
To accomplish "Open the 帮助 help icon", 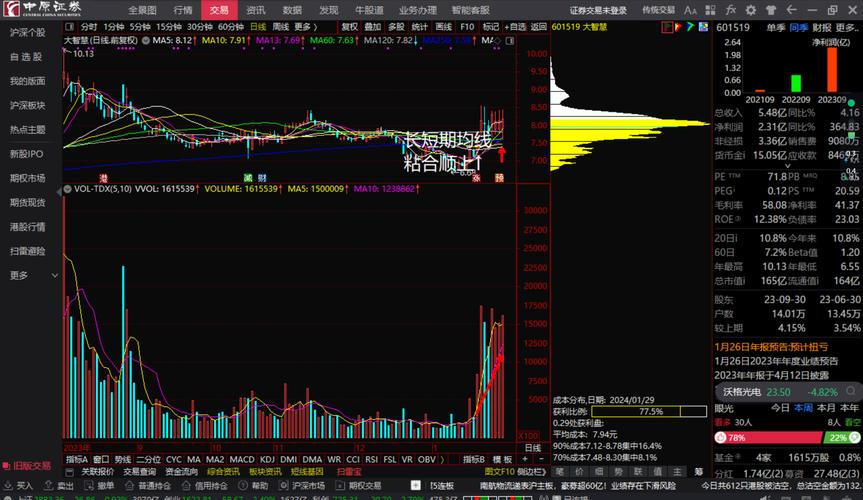I will (253, 486).
